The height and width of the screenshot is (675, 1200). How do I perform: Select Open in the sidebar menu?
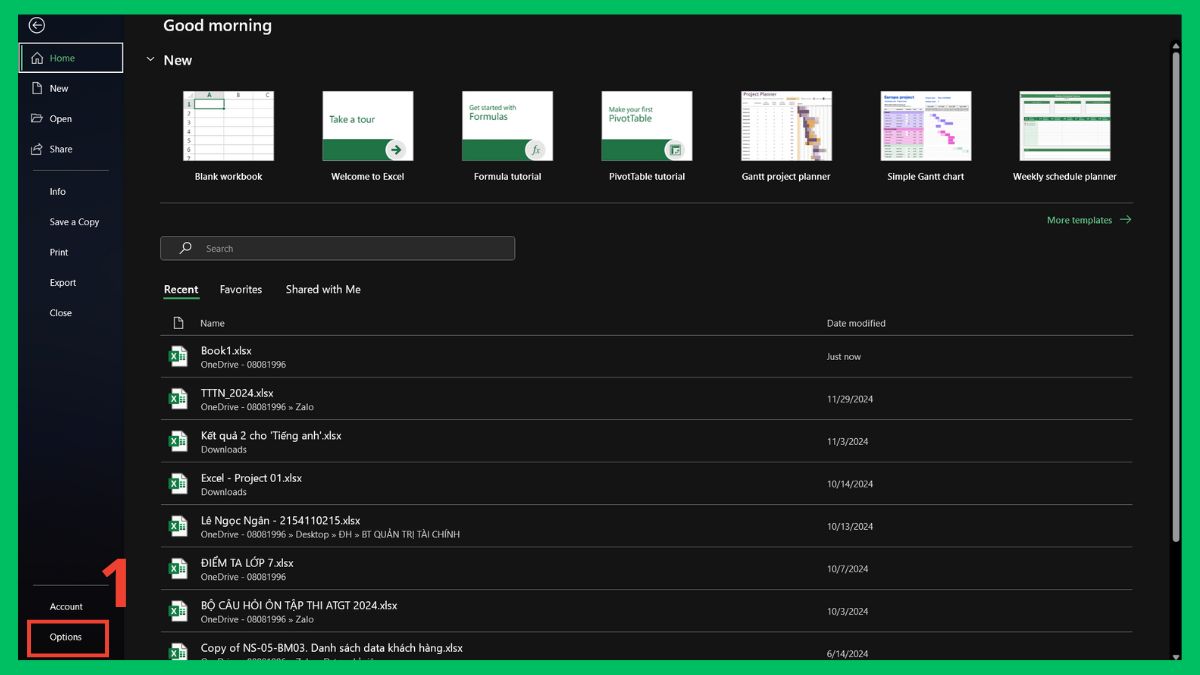coord(71,118)
